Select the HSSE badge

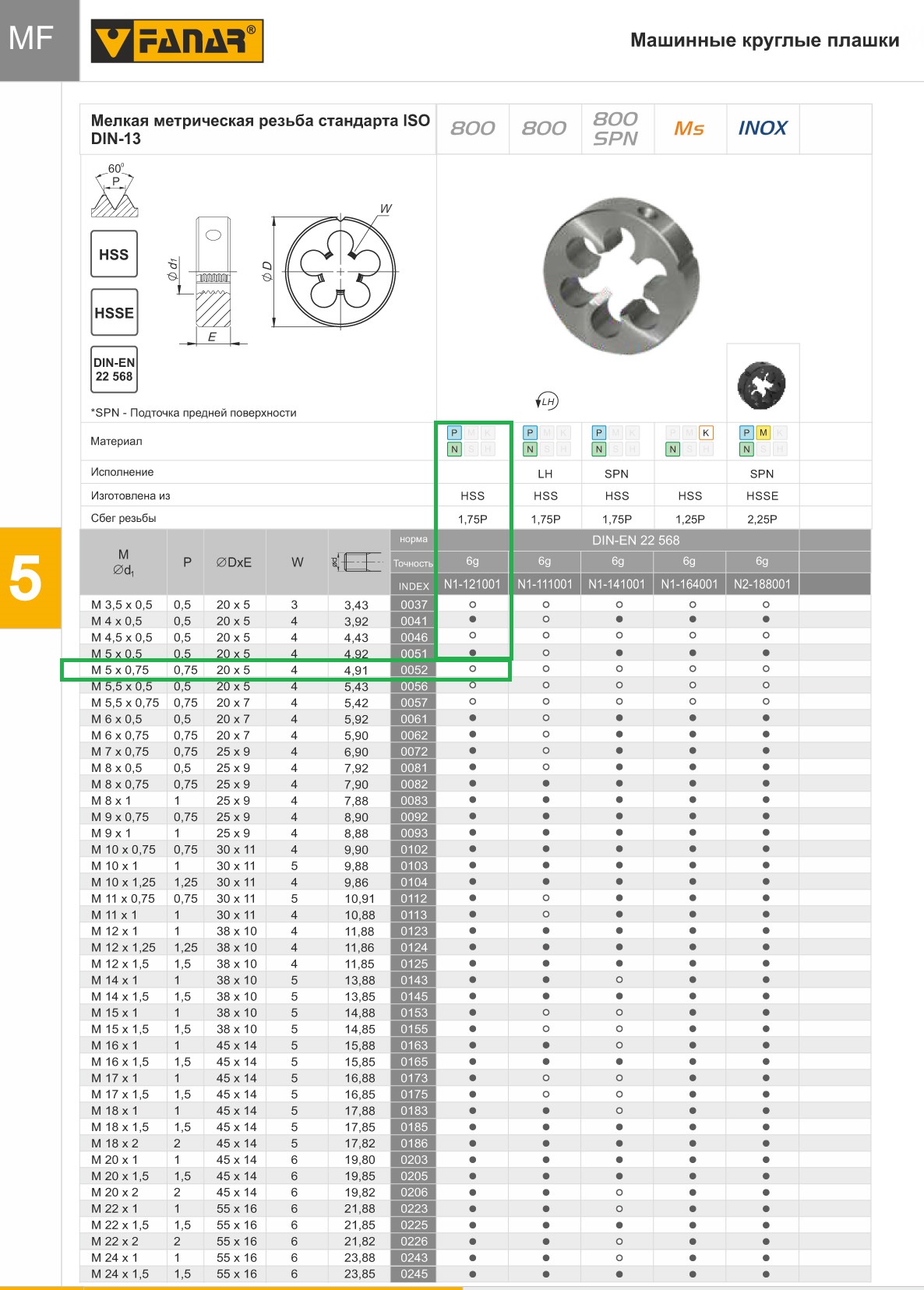[114, 312]
